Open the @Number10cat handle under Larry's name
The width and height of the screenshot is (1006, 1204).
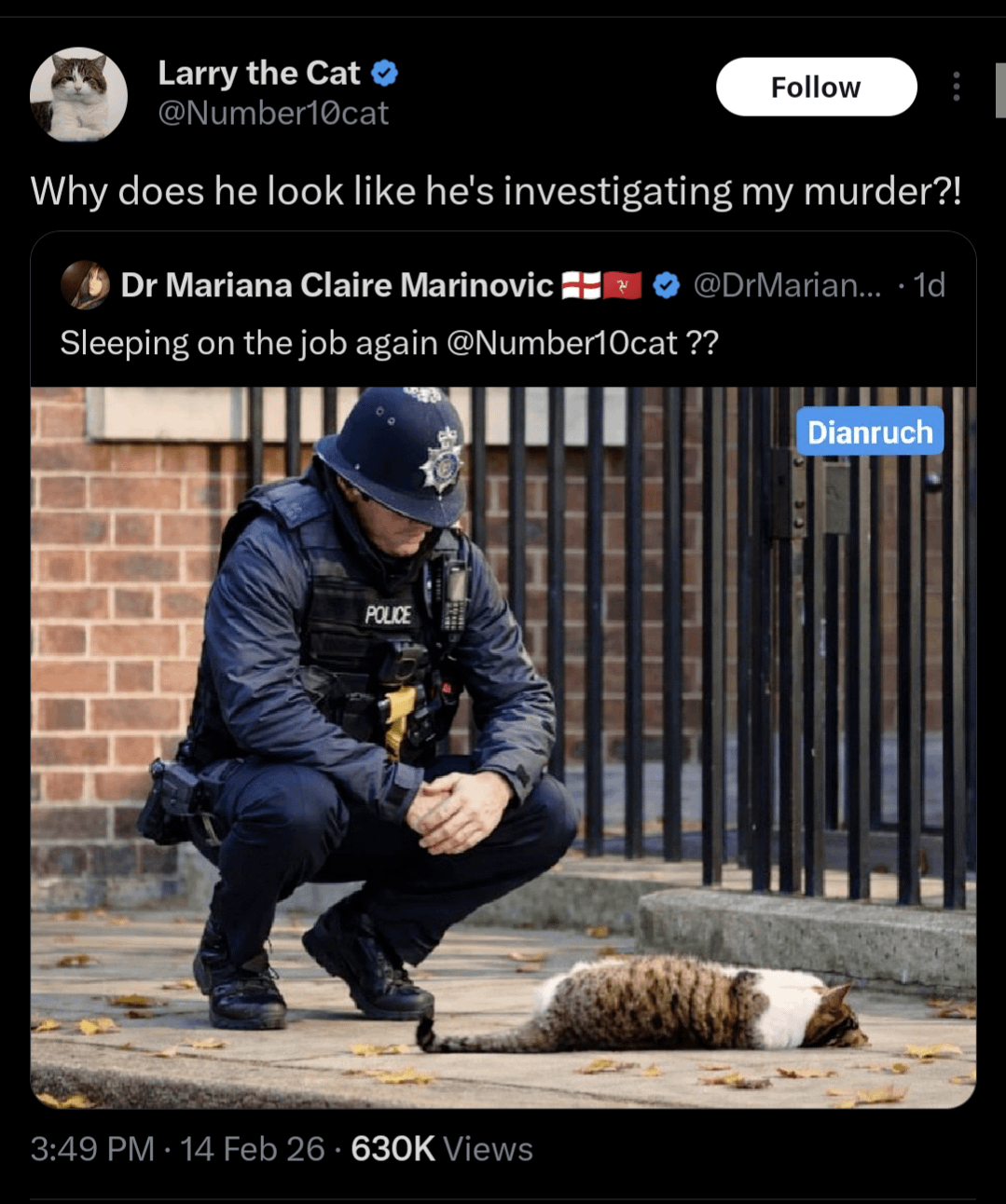(272, 114)
